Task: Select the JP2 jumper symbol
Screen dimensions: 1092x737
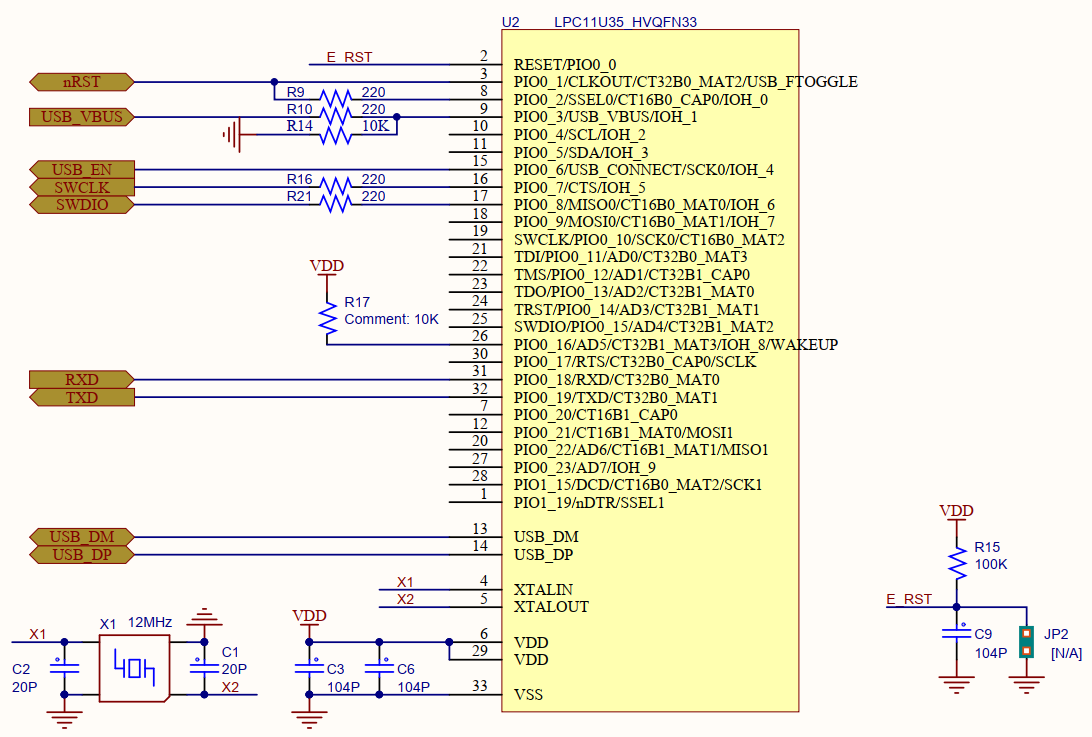Action: (x=1027, y=642)
